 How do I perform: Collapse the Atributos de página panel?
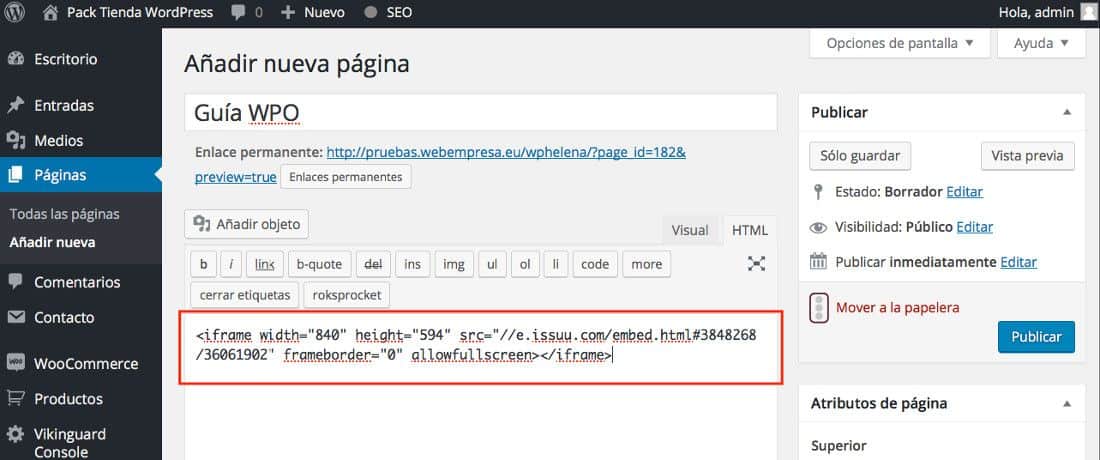pyautogui.click(x=1066, y=404)
